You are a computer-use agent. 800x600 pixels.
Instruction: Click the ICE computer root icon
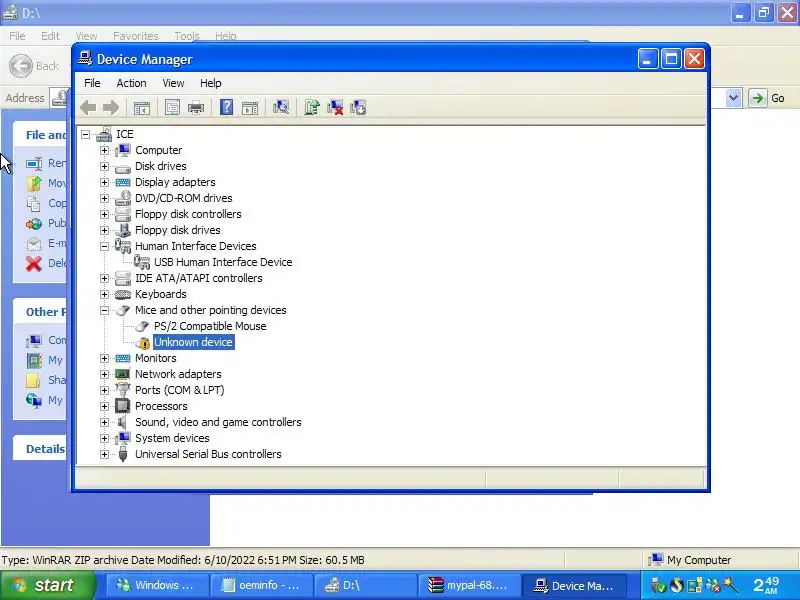pyautogui.click(x=104, y=134)
